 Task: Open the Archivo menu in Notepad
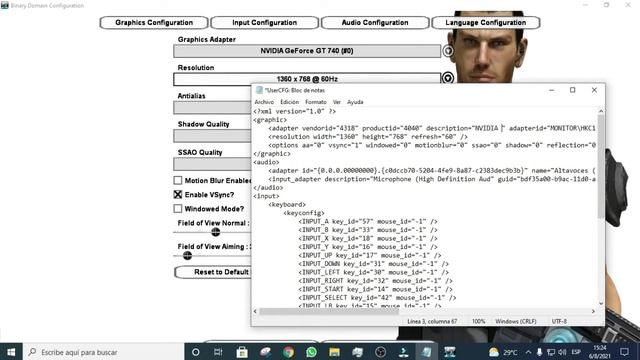(264, 102)
